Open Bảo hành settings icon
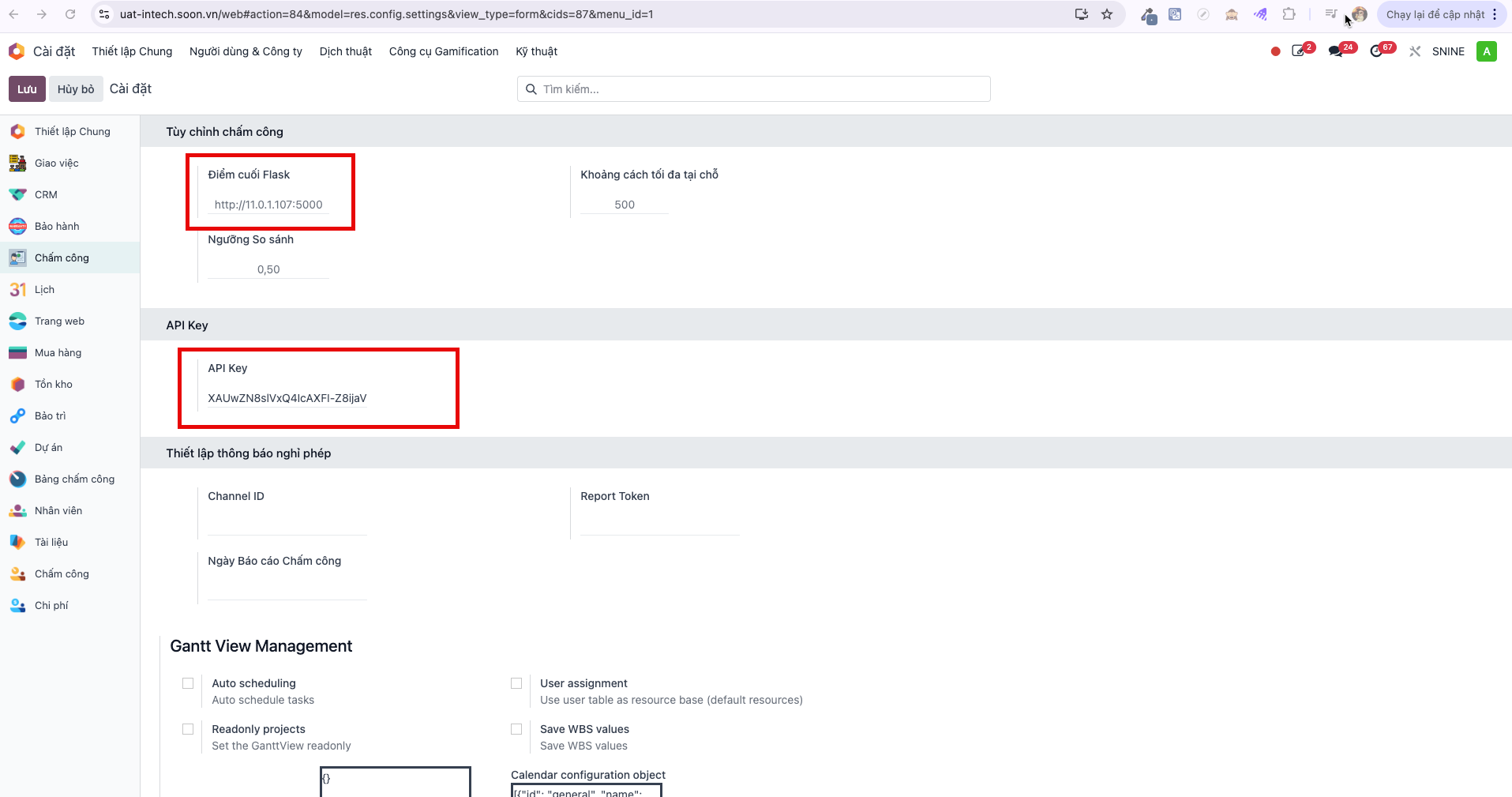Screen dimensions: 1512x797 point(17,226)
